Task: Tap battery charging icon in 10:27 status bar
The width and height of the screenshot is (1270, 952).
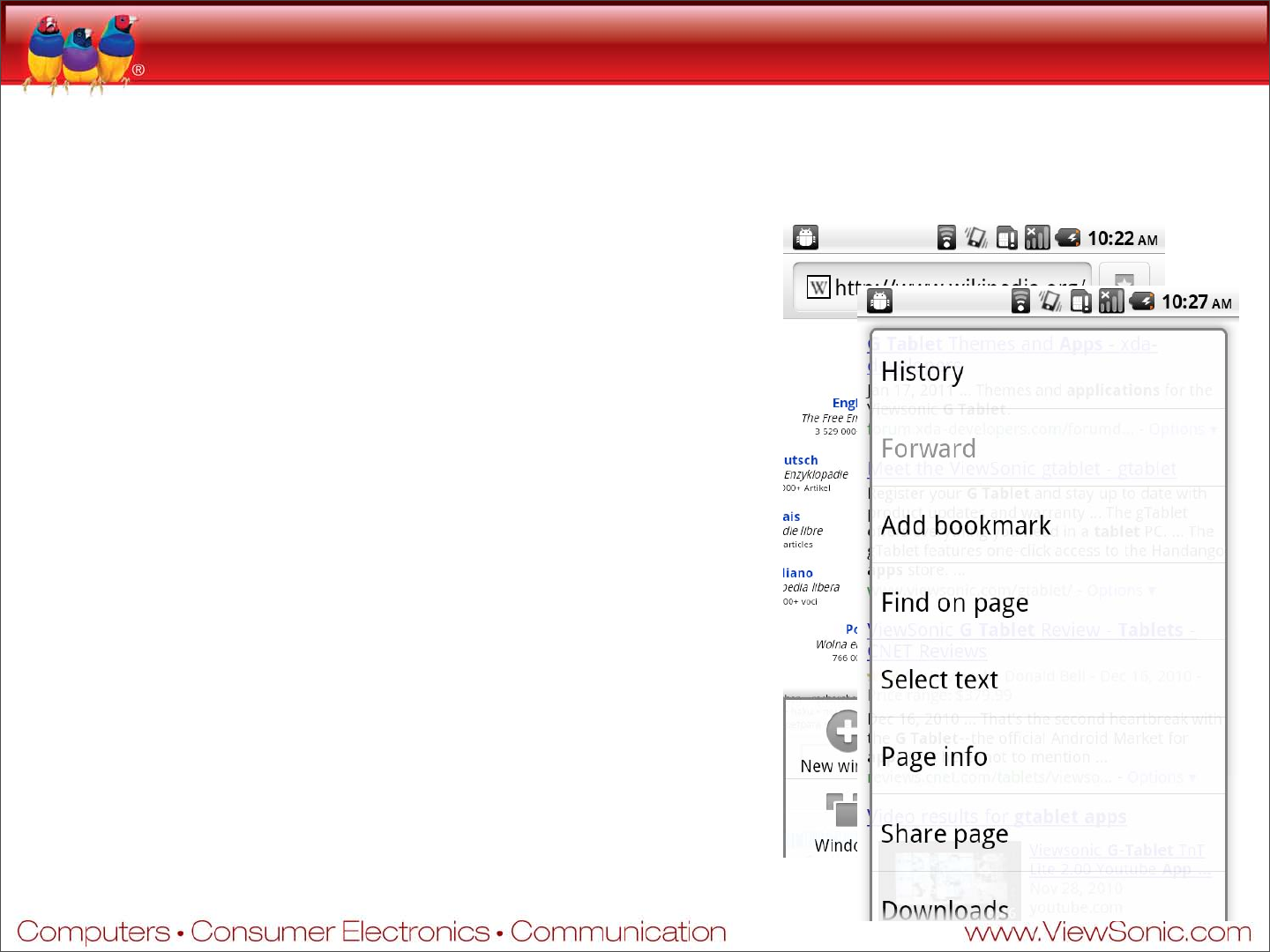Action: 1141,301
